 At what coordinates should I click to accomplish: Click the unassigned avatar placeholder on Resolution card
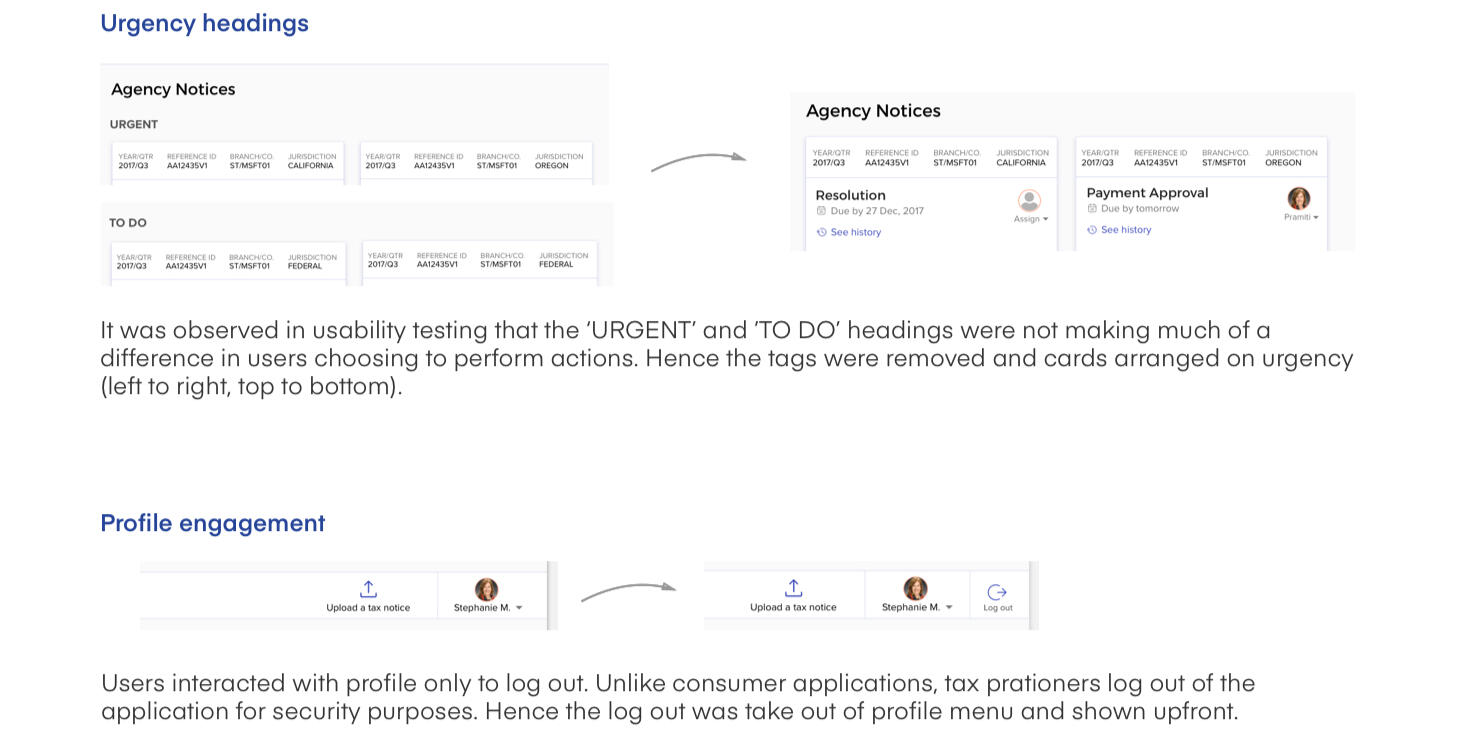1029,200
